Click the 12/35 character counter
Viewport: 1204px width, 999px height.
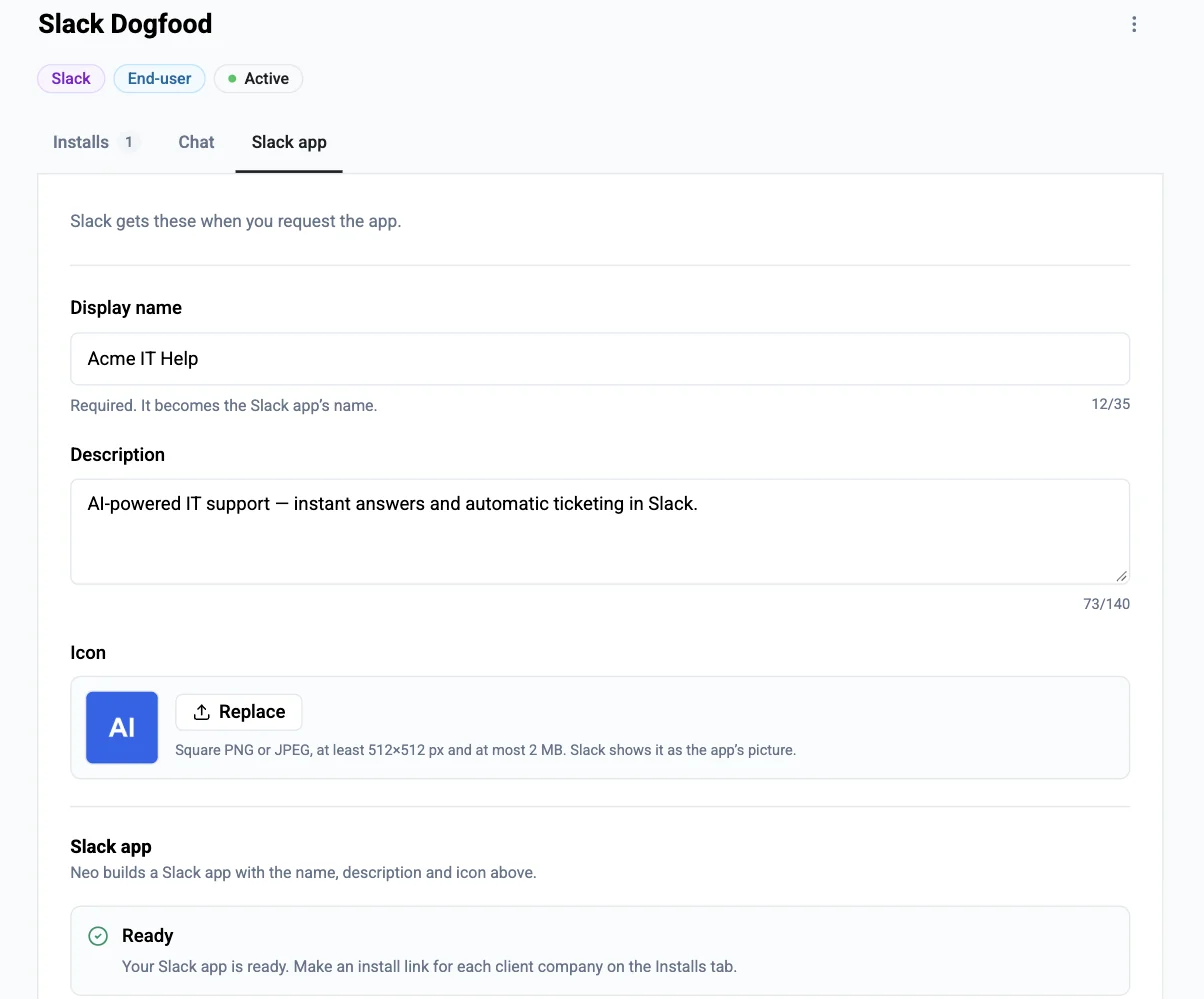tap(1110, 405)
